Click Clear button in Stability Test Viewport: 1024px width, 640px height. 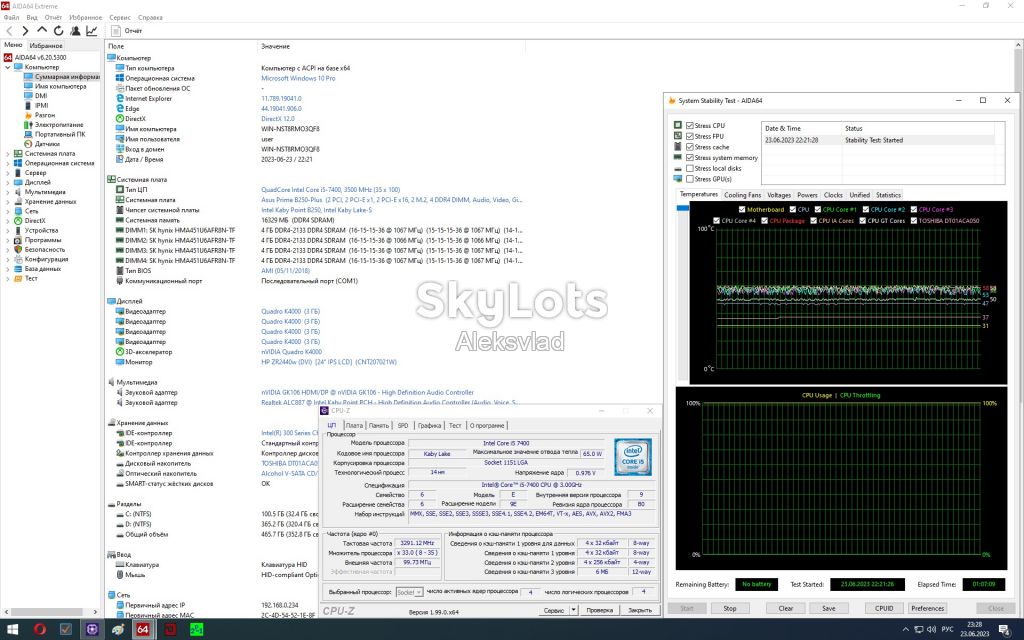(786, 608)
